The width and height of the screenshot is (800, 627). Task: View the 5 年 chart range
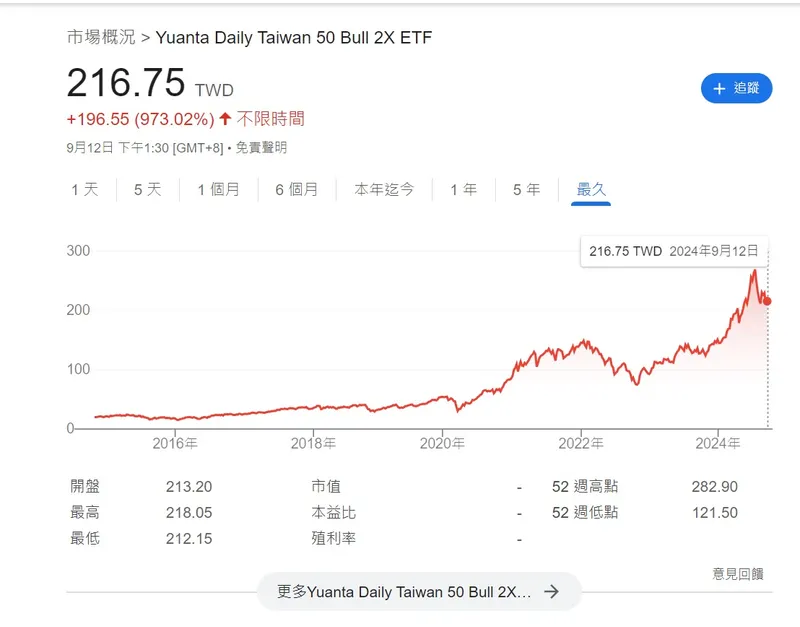click(526, 189)
